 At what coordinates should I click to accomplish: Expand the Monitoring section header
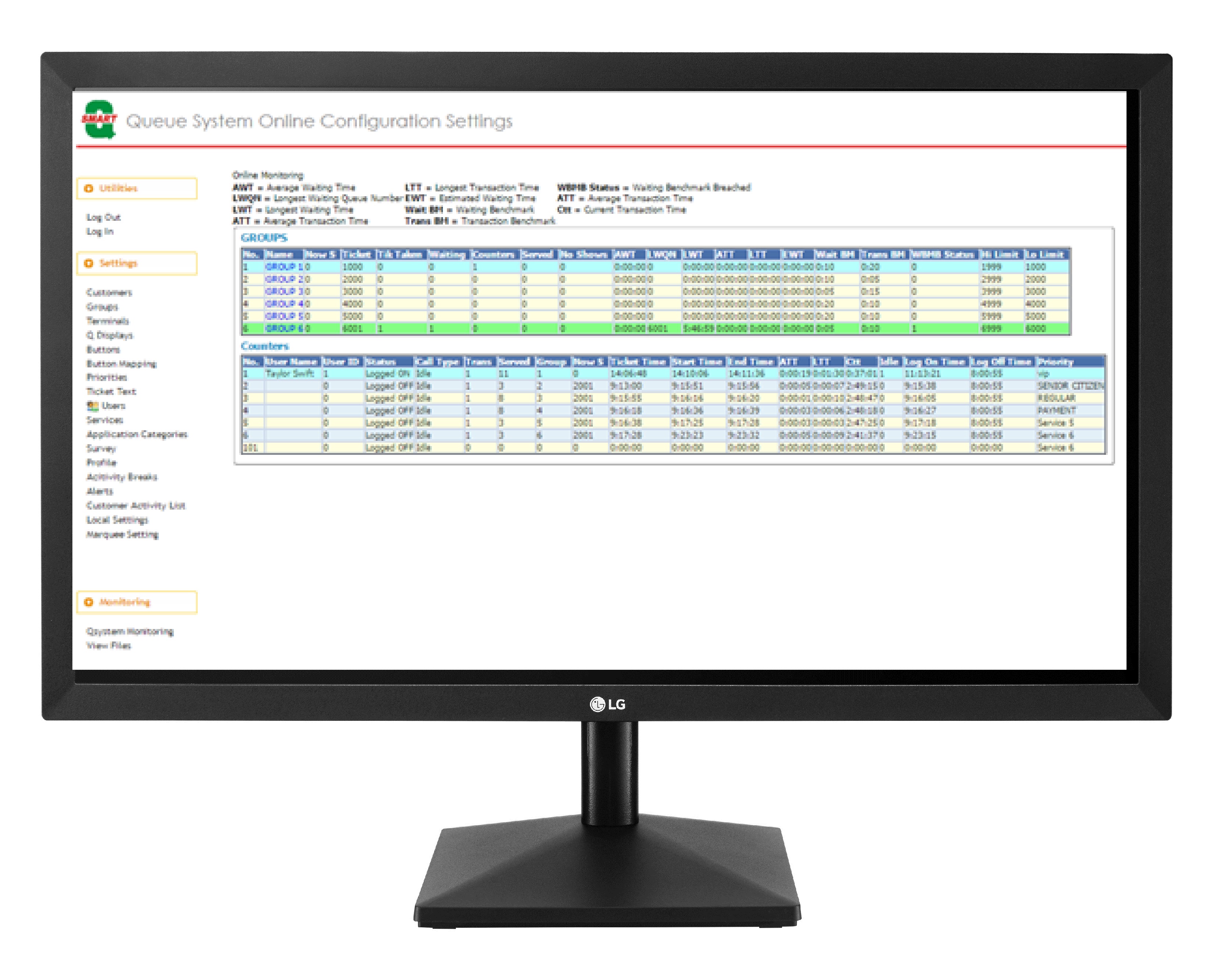[x=136, y=602]
